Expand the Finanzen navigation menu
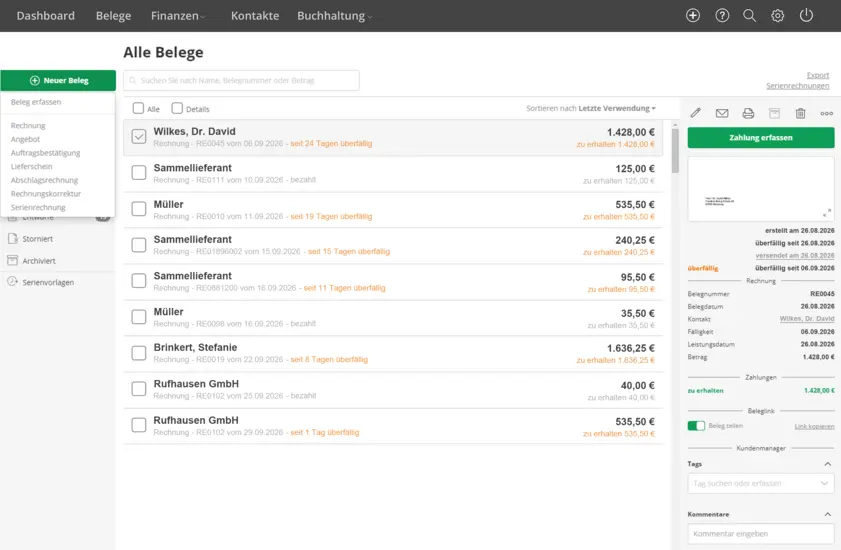 (178, 16)
